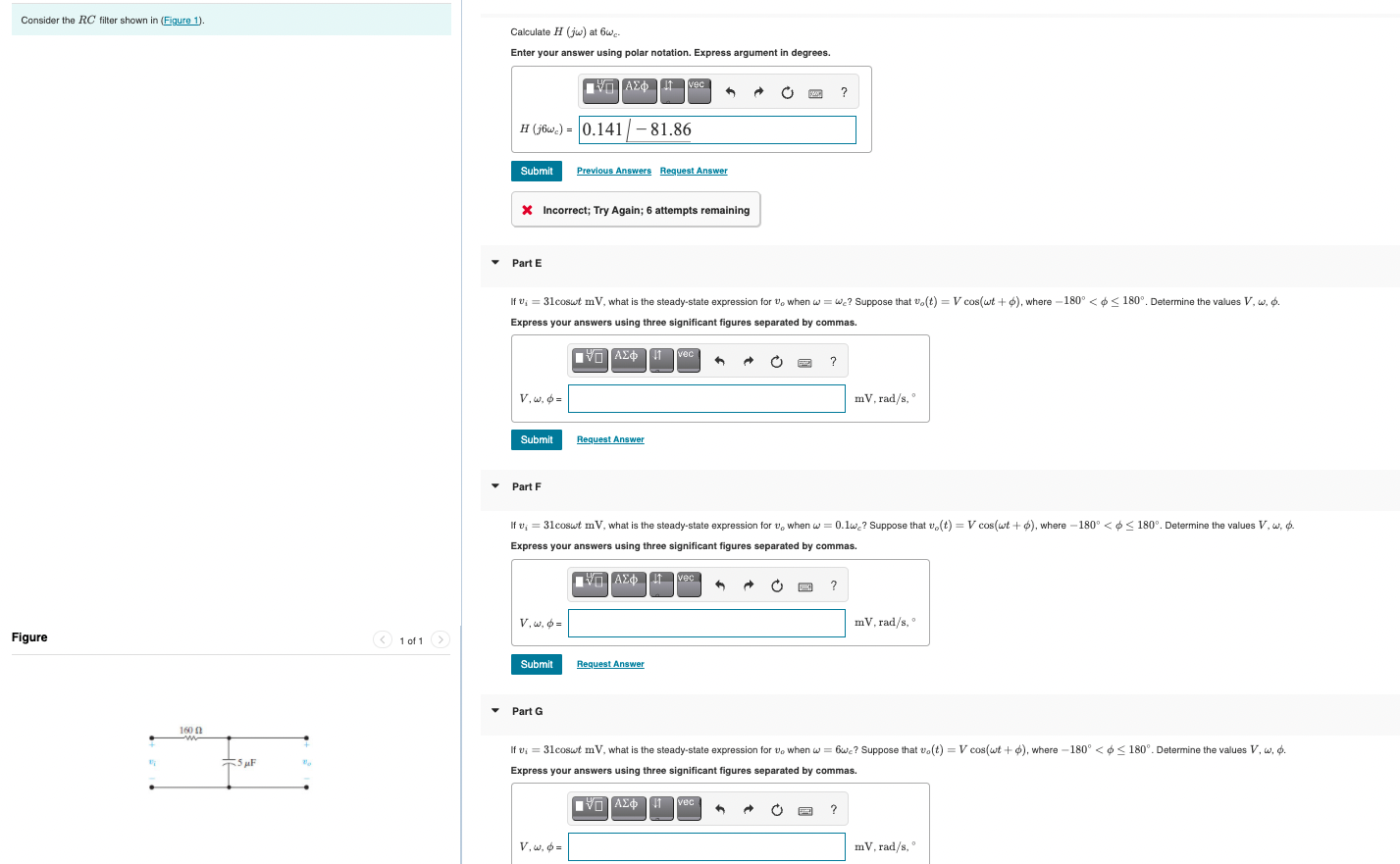Image resolution: width=1400 pixels, height=864 pixels.
Task: Click the H(j6ωc) answer input field
Action: click(x=717, y=129)
